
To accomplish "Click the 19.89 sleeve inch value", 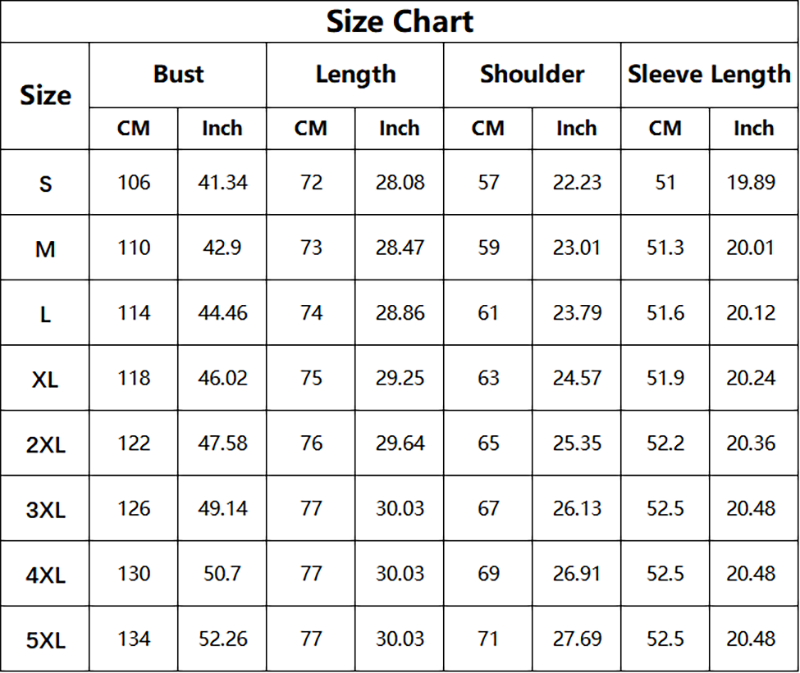I will (x=753, y=183).
